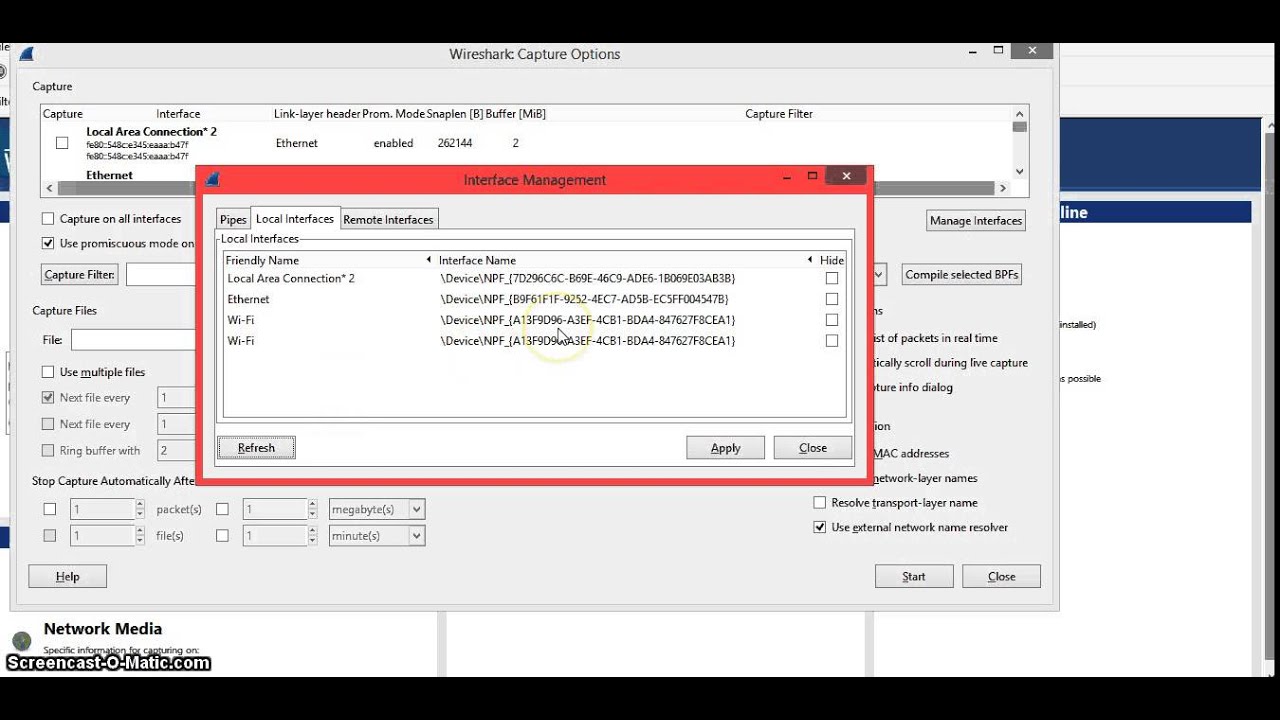Click Manage Interfaces button in Capture Options
Screen dimensions: 1280x720
[976, 221]
